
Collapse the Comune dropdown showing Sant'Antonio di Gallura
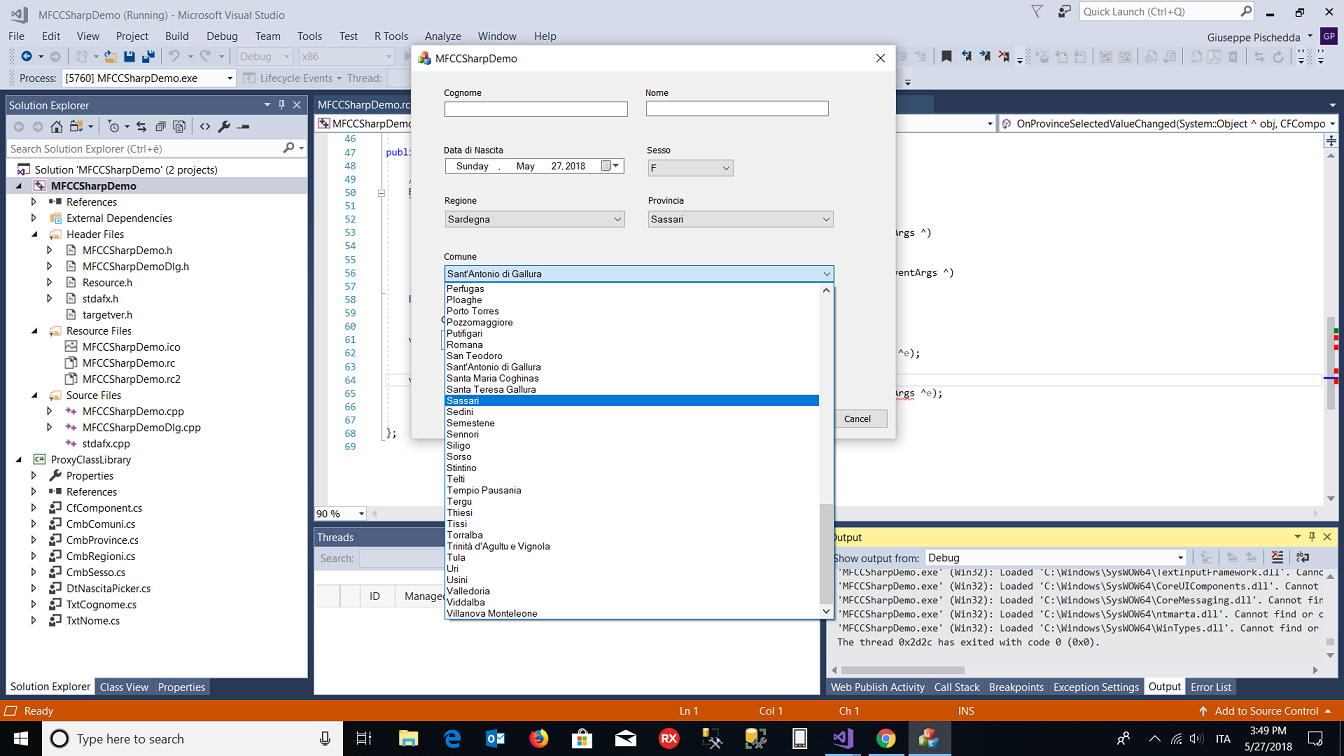[x=639, y=273]
